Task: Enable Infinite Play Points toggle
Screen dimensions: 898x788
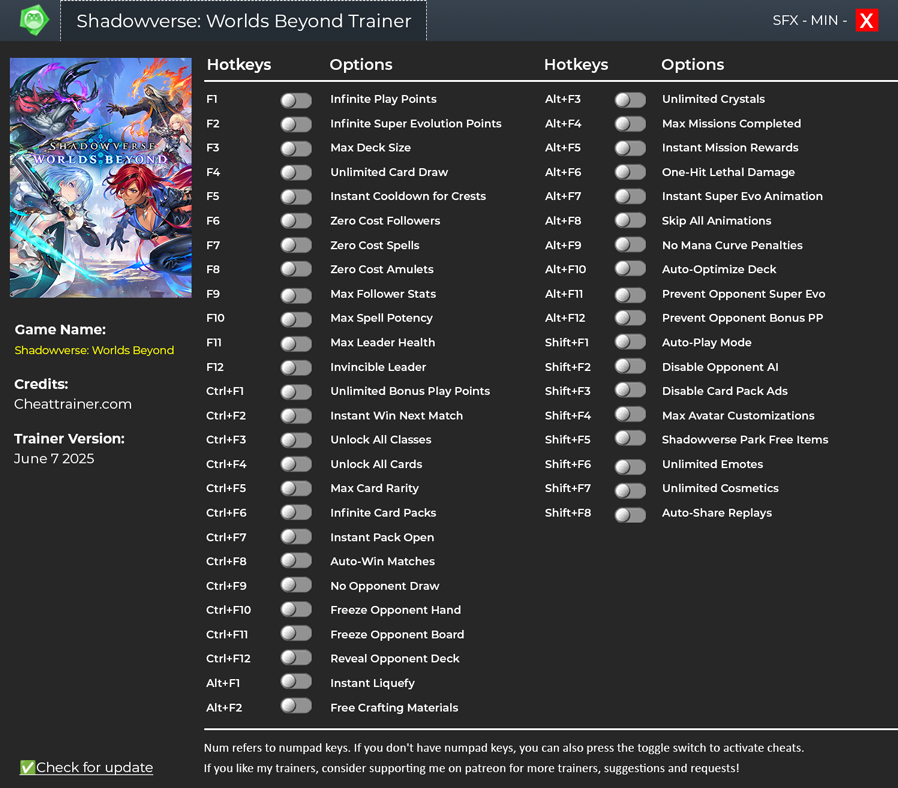Action: (x=296, y=100)
